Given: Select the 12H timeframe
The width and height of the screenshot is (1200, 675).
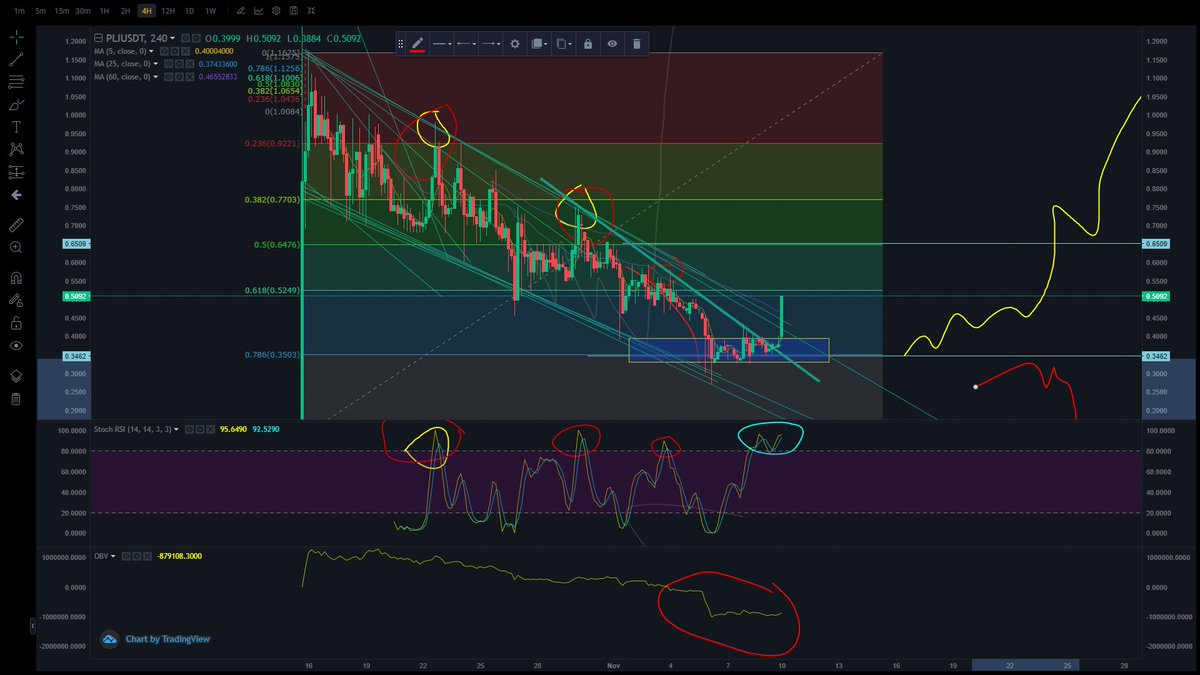Looking at the screenshot, I should (168, 11).
